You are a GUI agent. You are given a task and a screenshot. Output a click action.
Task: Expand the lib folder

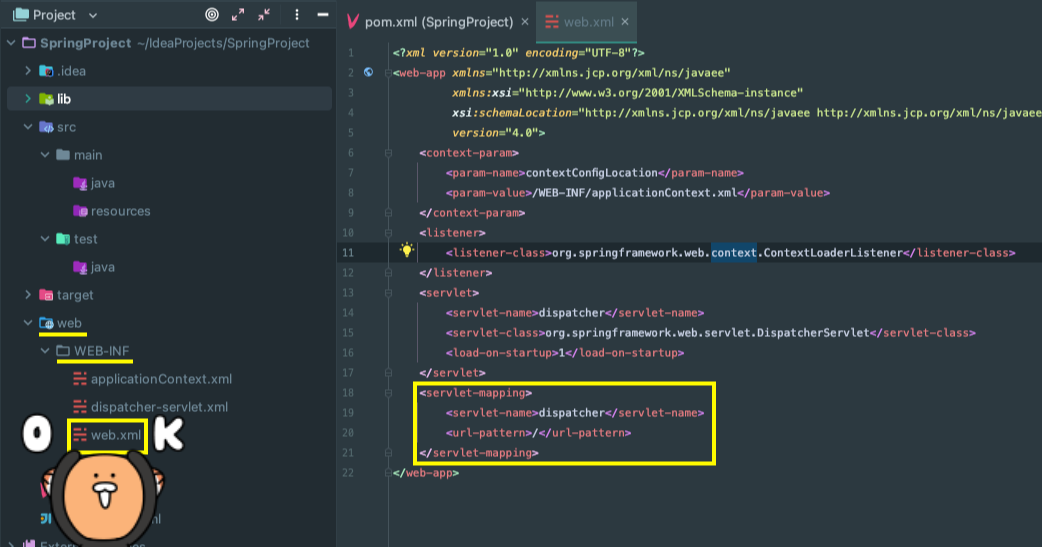point(28,98)
